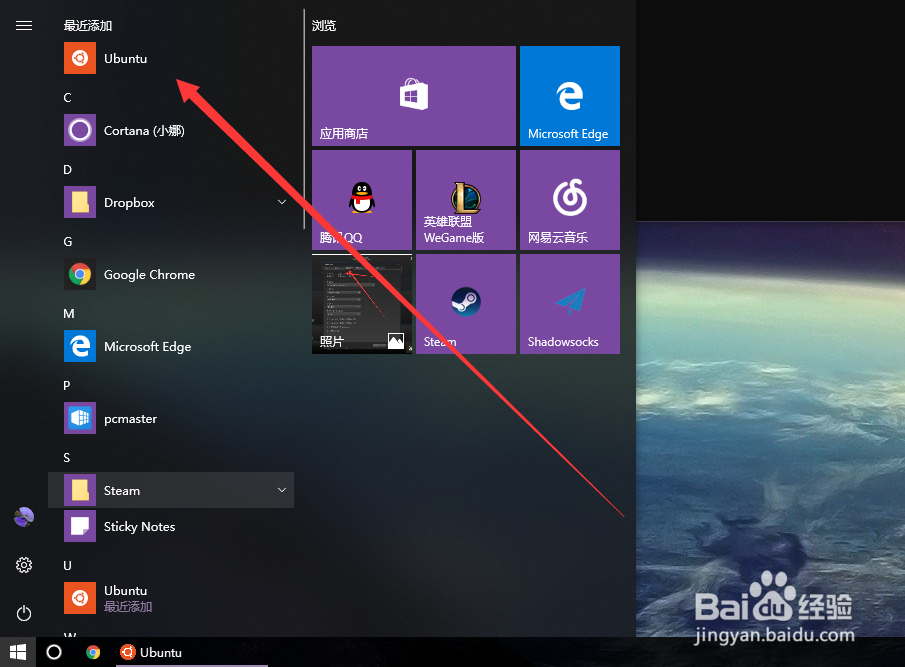905x667 pixels.
Task: Click the letter S section header
Action: 67,458
